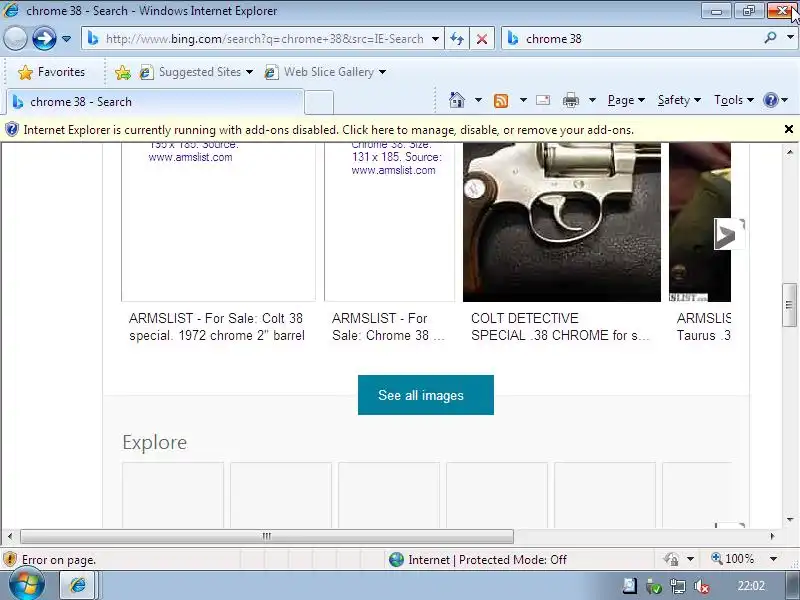Click the system clock showing 22:02
The height and width of the screenshot is (600, 800).
pyautogui.click(x=751, y=585)
